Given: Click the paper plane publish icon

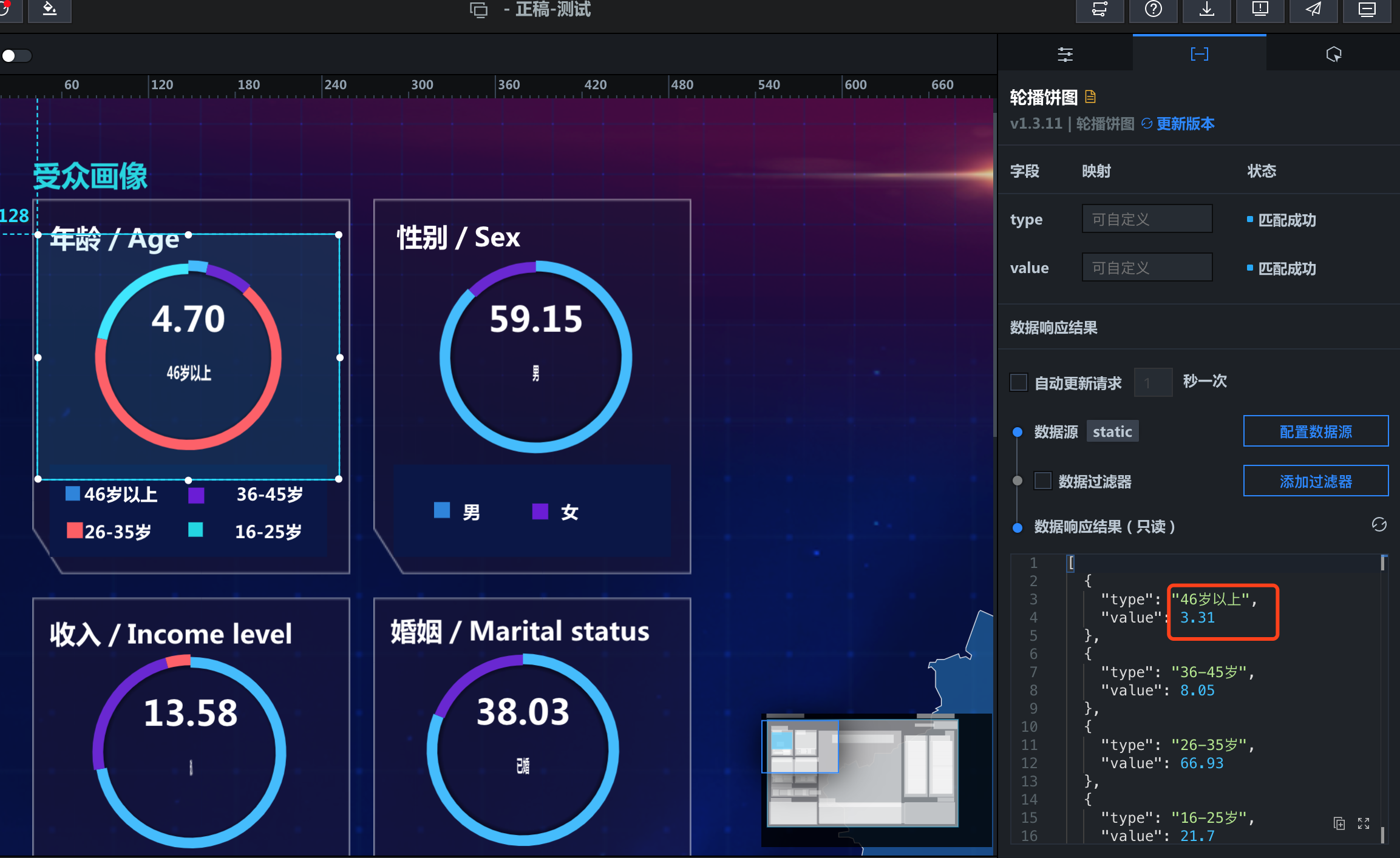Looking at the screenshot, I should point(1313,10).
